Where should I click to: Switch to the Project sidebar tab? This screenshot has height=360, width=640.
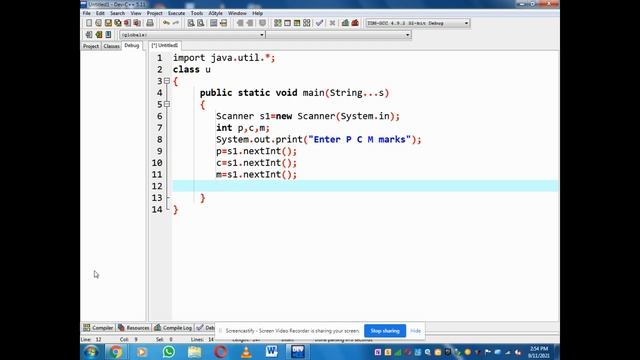click(91, 46)
